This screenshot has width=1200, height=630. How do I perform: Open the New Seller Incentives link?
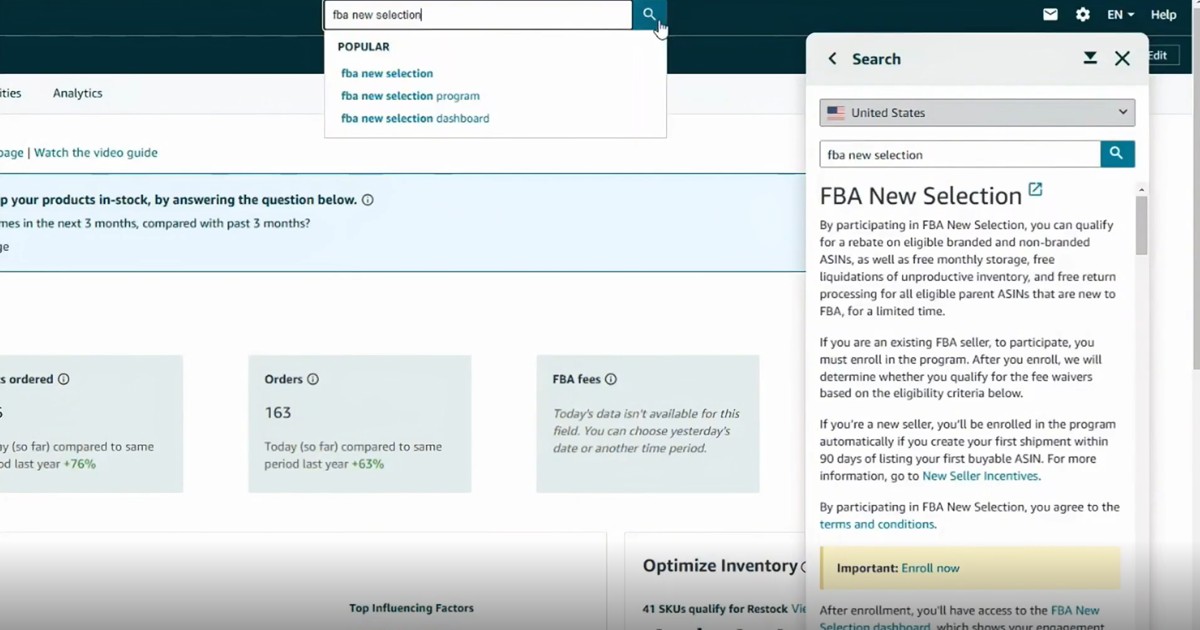point(980,476)
